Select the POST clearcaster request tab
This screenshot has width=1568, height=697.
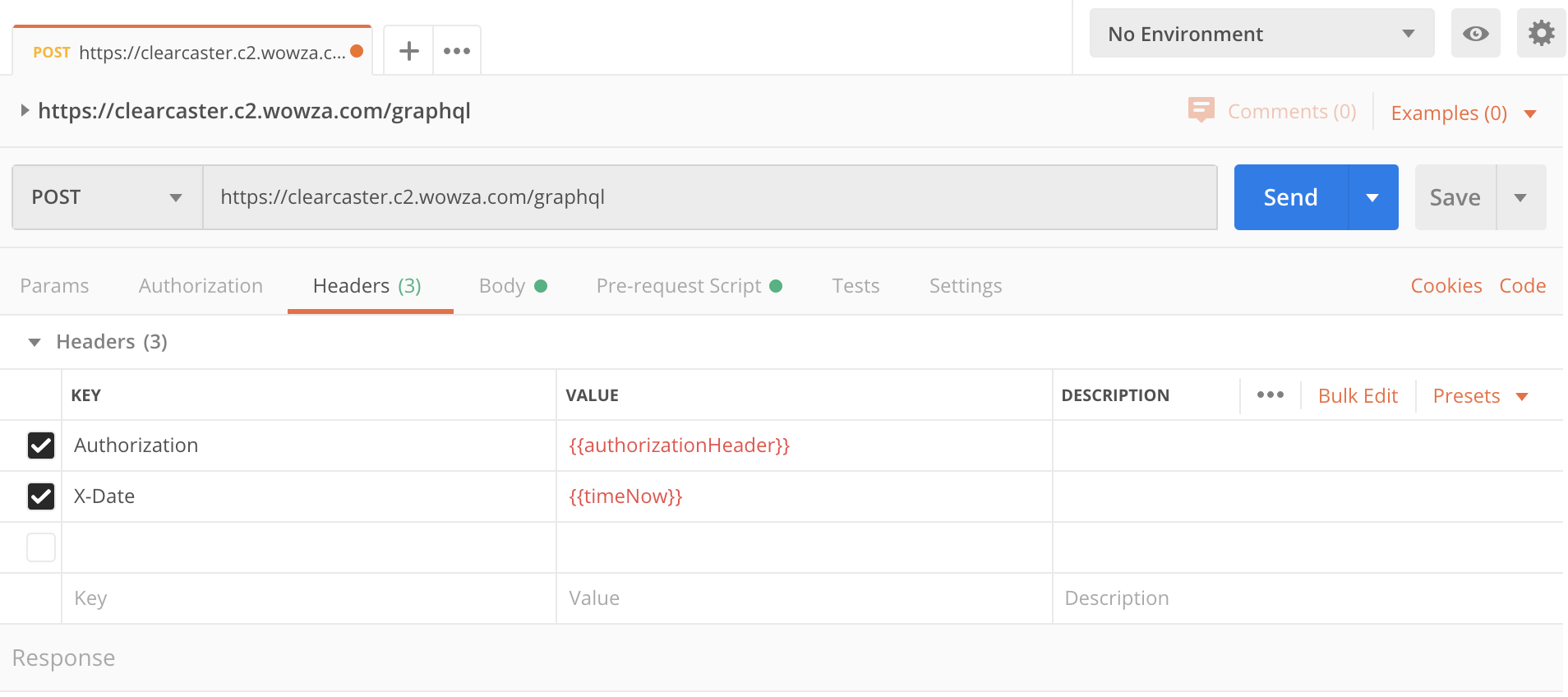(x=192, y=51)
